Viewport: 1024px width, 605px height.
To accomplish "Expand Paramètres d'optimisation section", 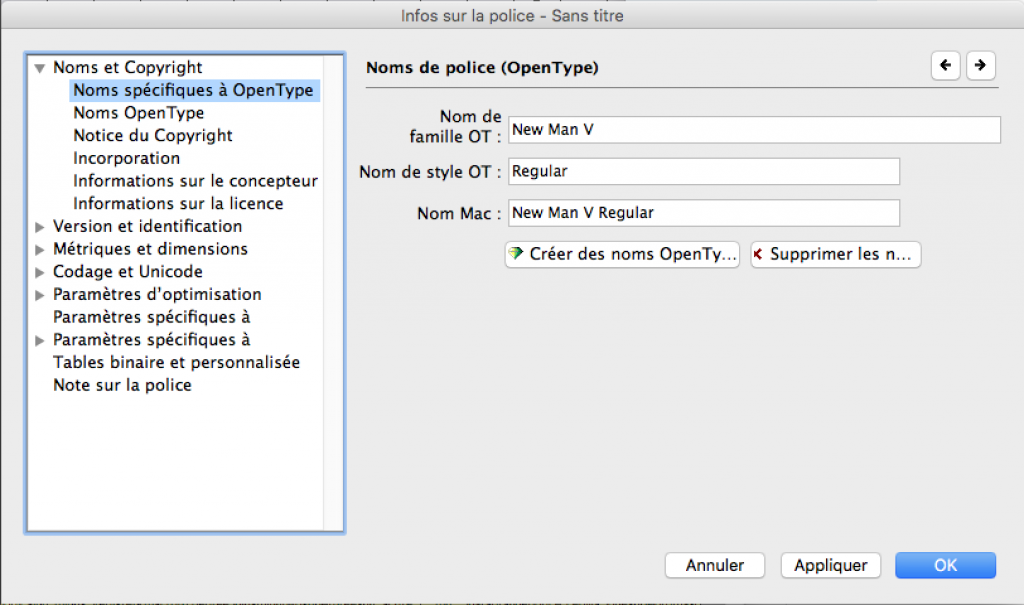I will (x=40, y=295).
